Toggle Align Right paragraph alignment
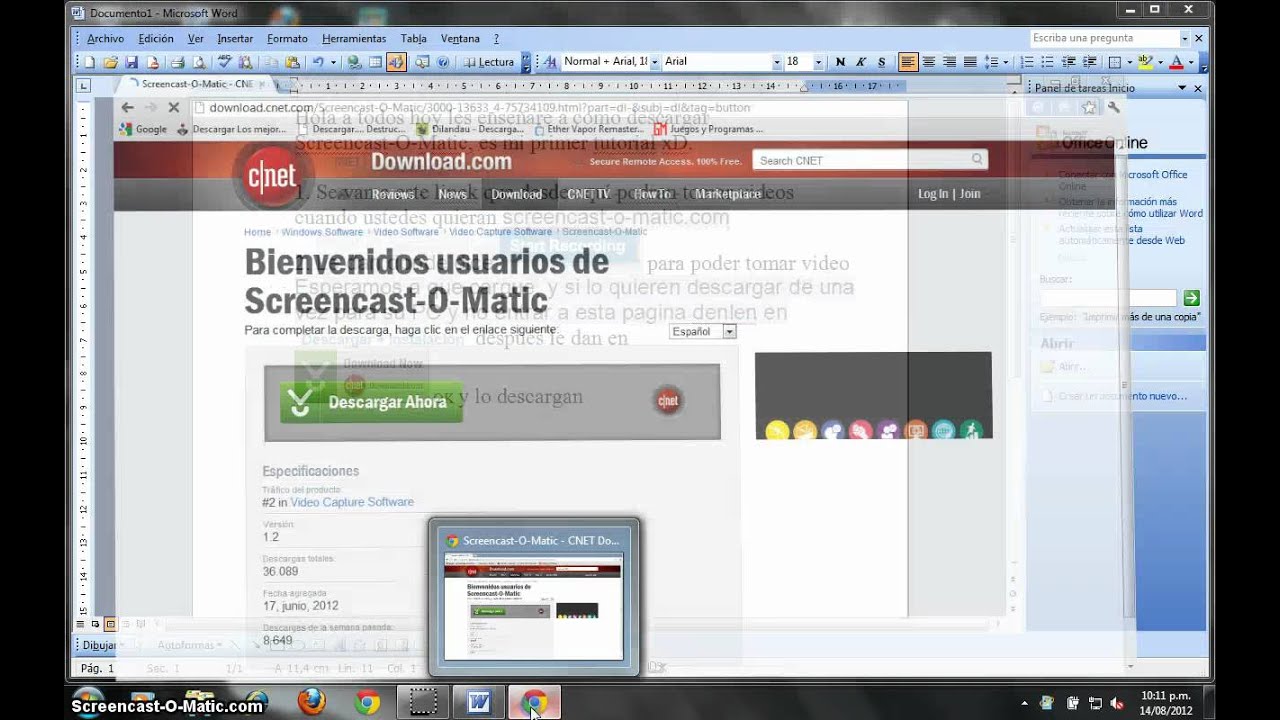Screen dimensions: 1280x720 point(950,62)
